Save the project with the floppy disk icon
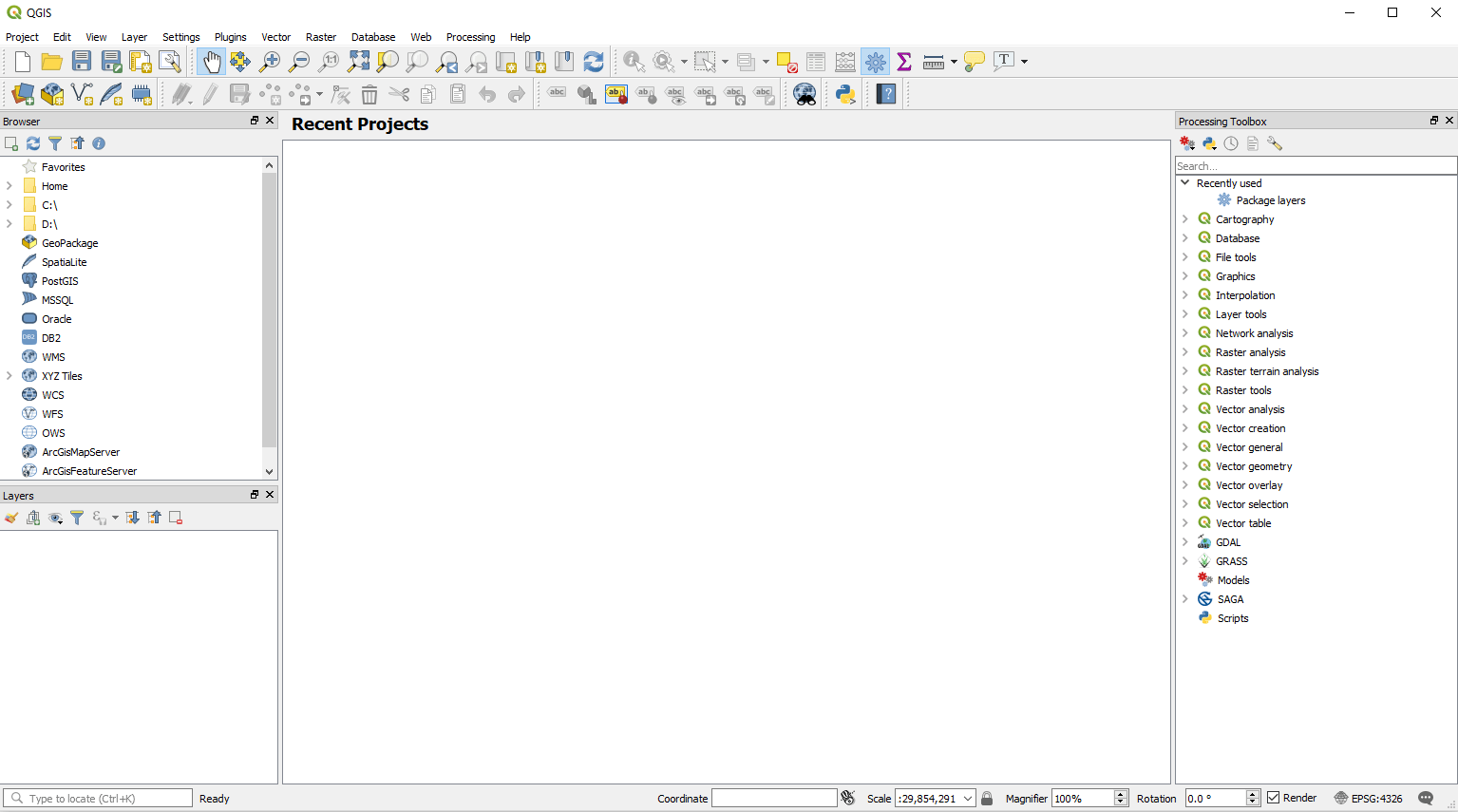Image resolution: width=1458 pixels, height=812 pixels. [x=82, y=62]
